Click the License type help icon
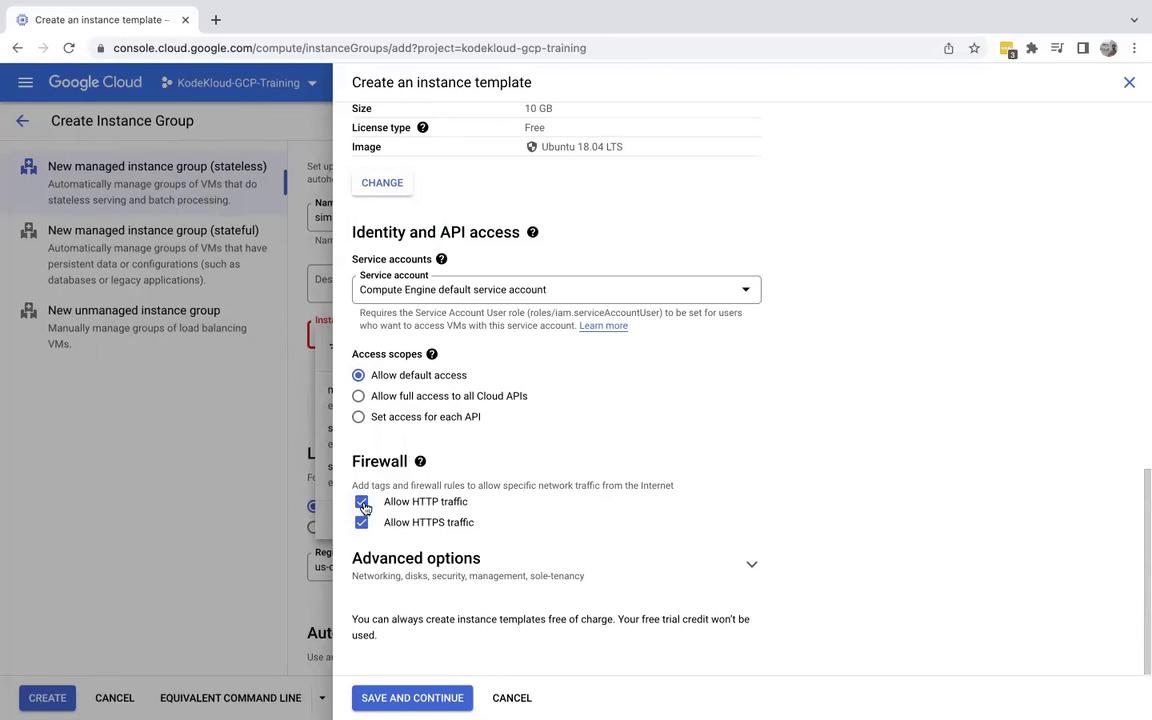This screenshot has height=720, width=1152. [x=422, y=128]
